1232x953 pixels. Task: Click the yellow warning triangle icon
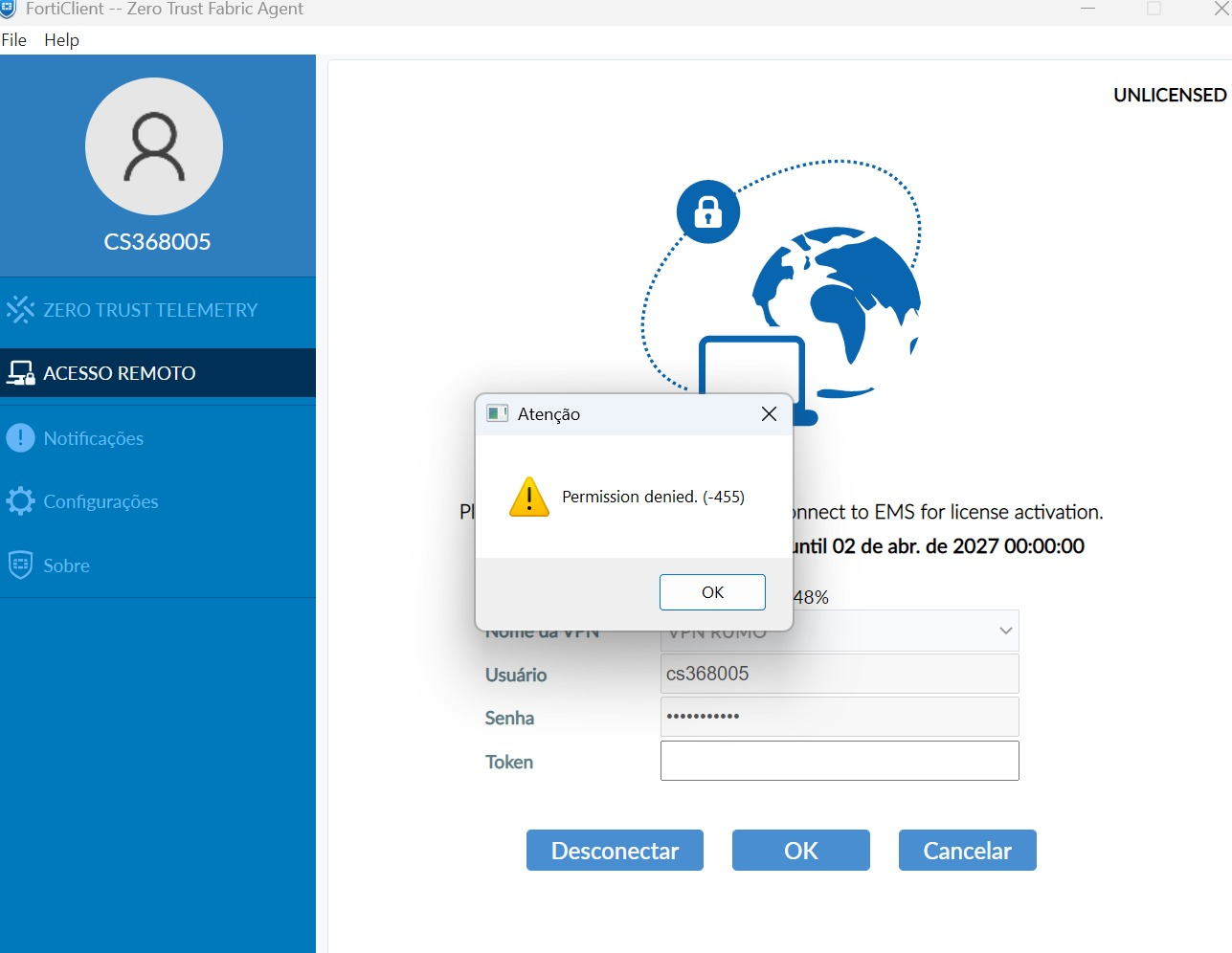coord(529,497)
